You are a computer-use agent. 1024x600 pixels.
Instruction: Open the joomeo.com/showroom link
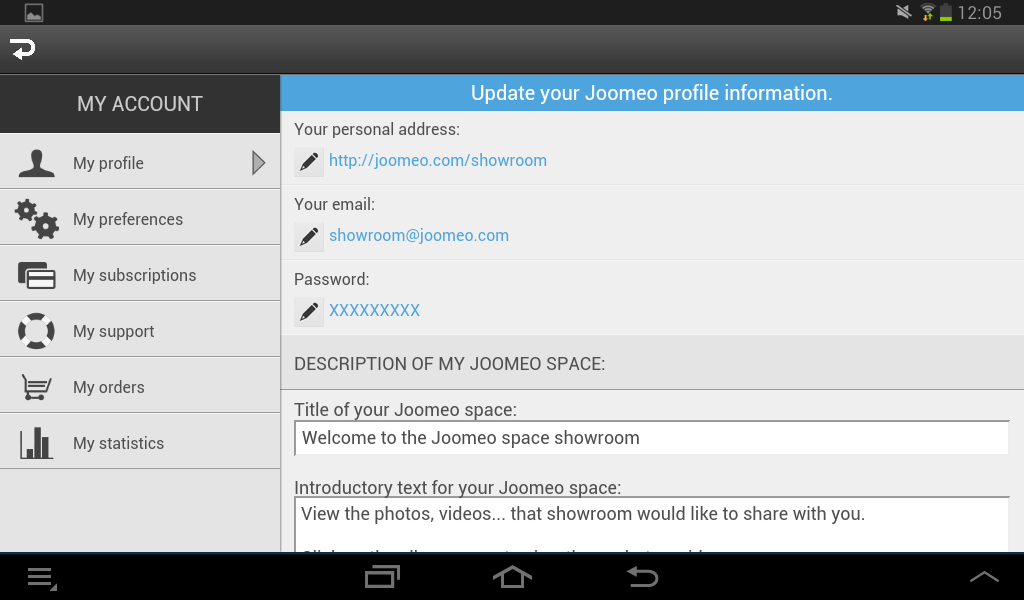tap(438, 161)
